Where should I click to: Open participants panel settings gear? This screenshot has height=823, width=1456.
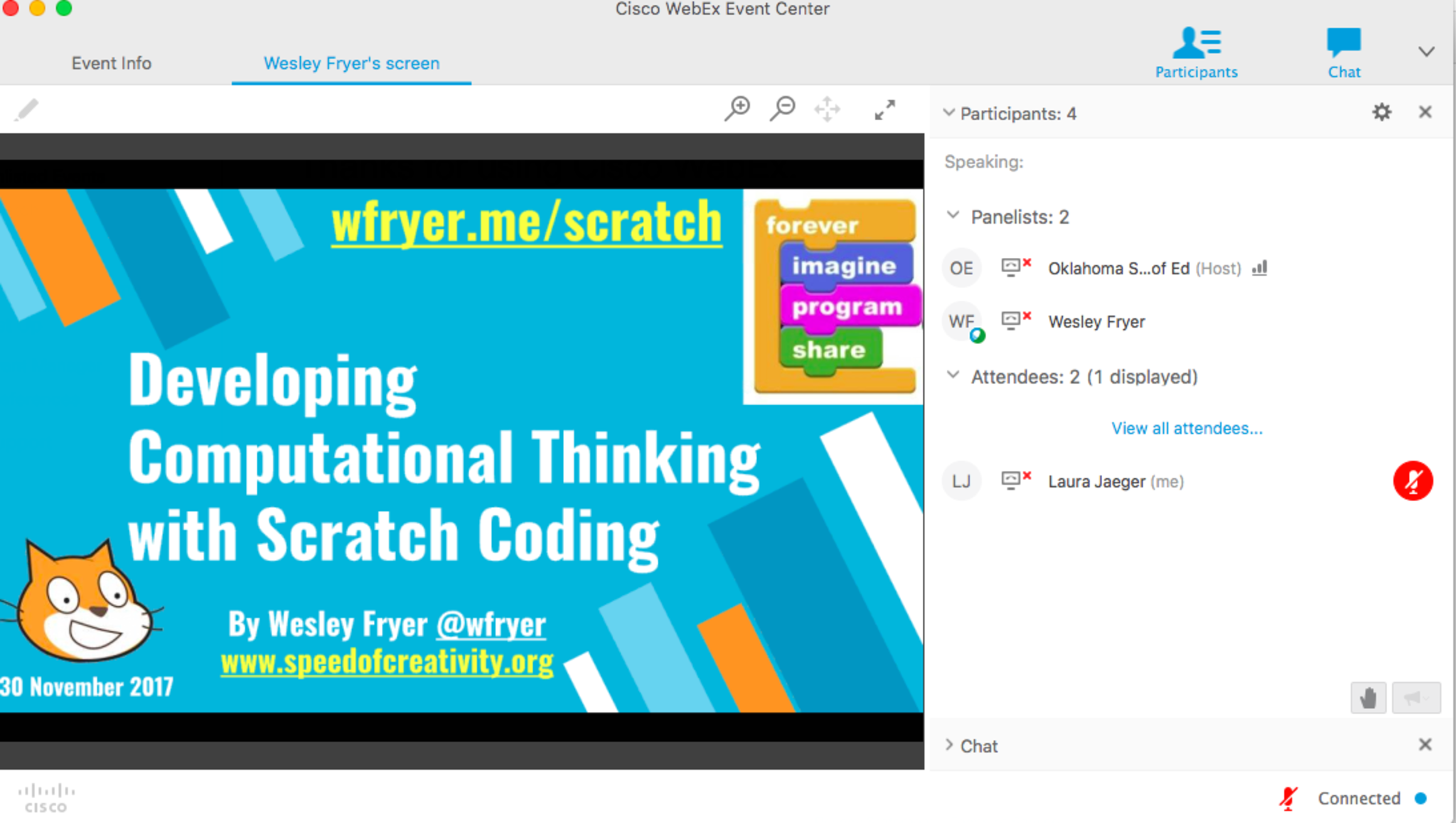point(1381,112)
